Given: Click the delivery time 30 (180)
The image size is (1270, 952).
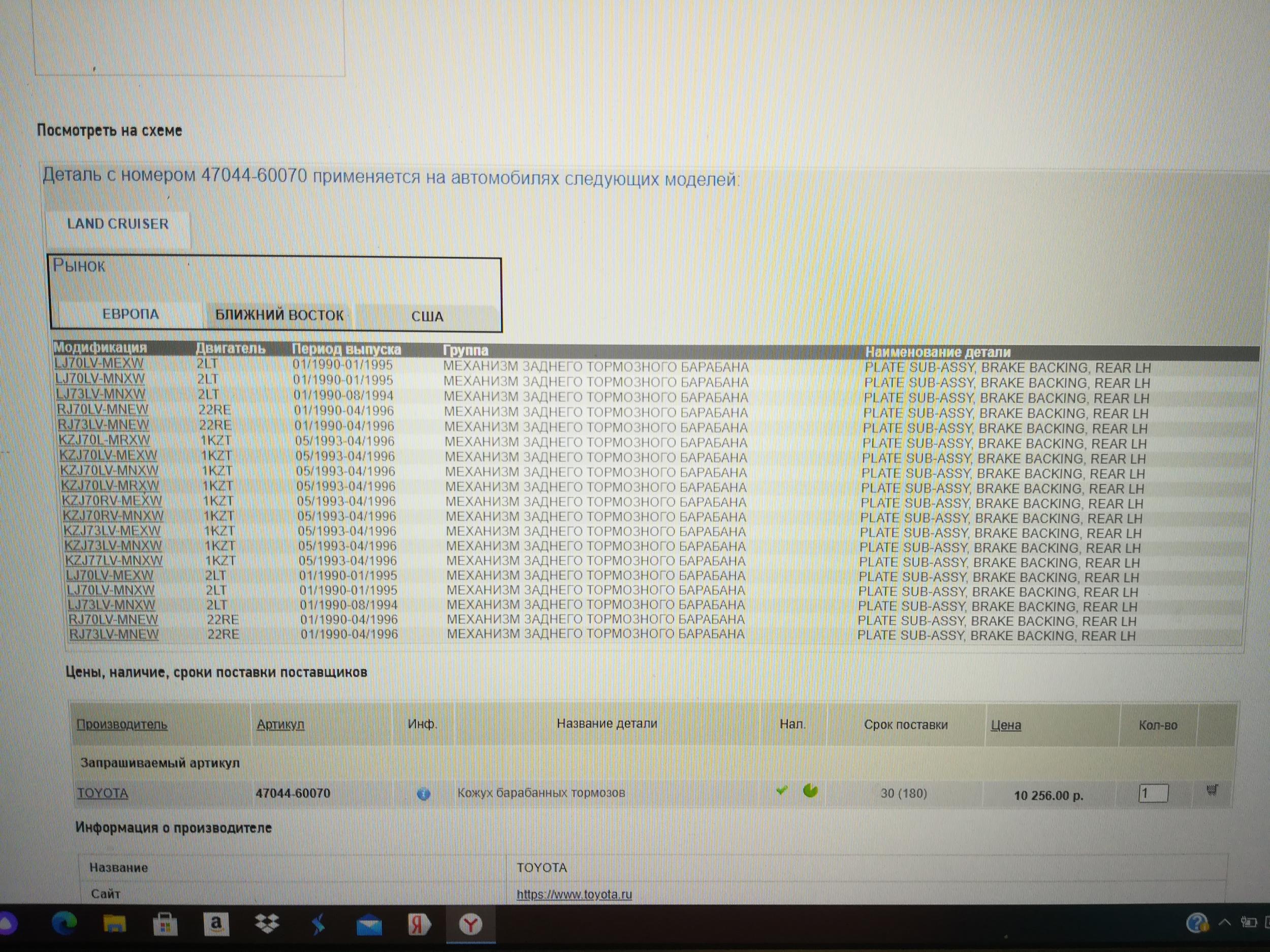Looking at the screenshot, I should point(904,794).
